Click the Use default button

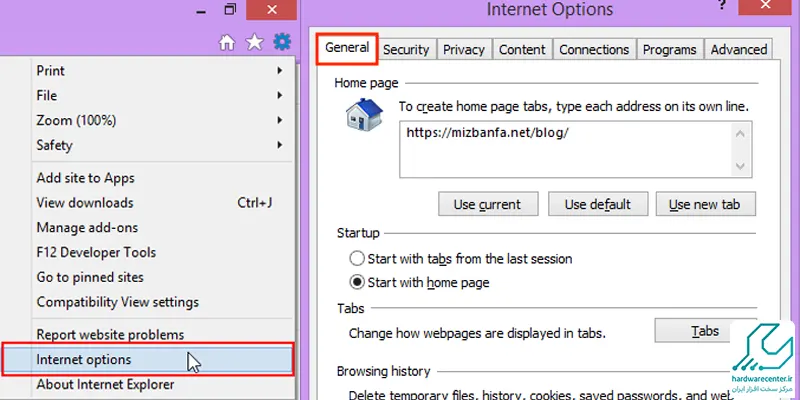(x=598, y=204)
